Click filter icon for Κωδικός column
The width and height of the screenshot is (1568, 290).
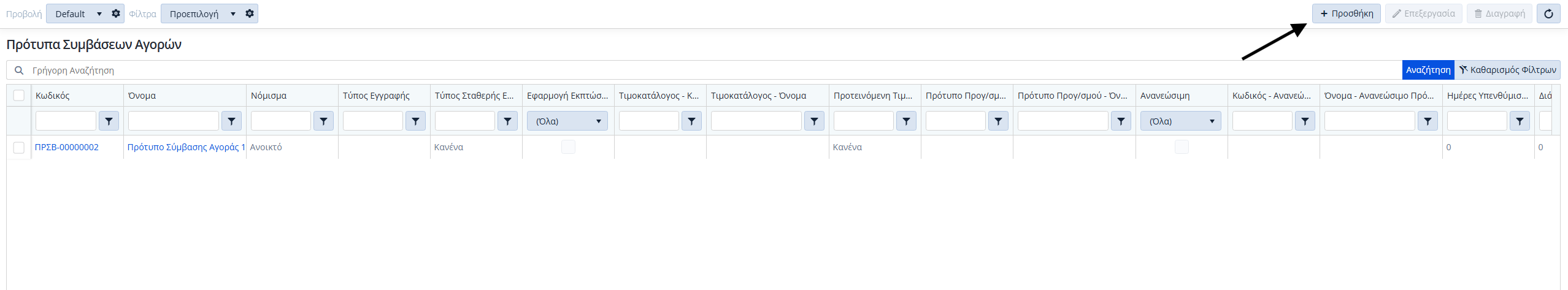(109, 121)
